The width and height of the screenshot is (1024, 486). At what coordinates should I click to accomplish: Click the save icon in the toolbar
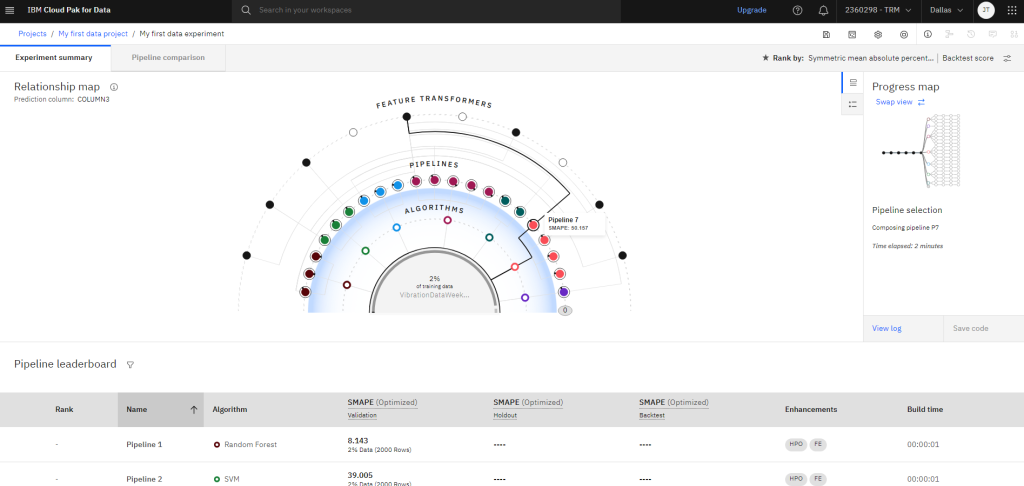click(x=826, y=34)
